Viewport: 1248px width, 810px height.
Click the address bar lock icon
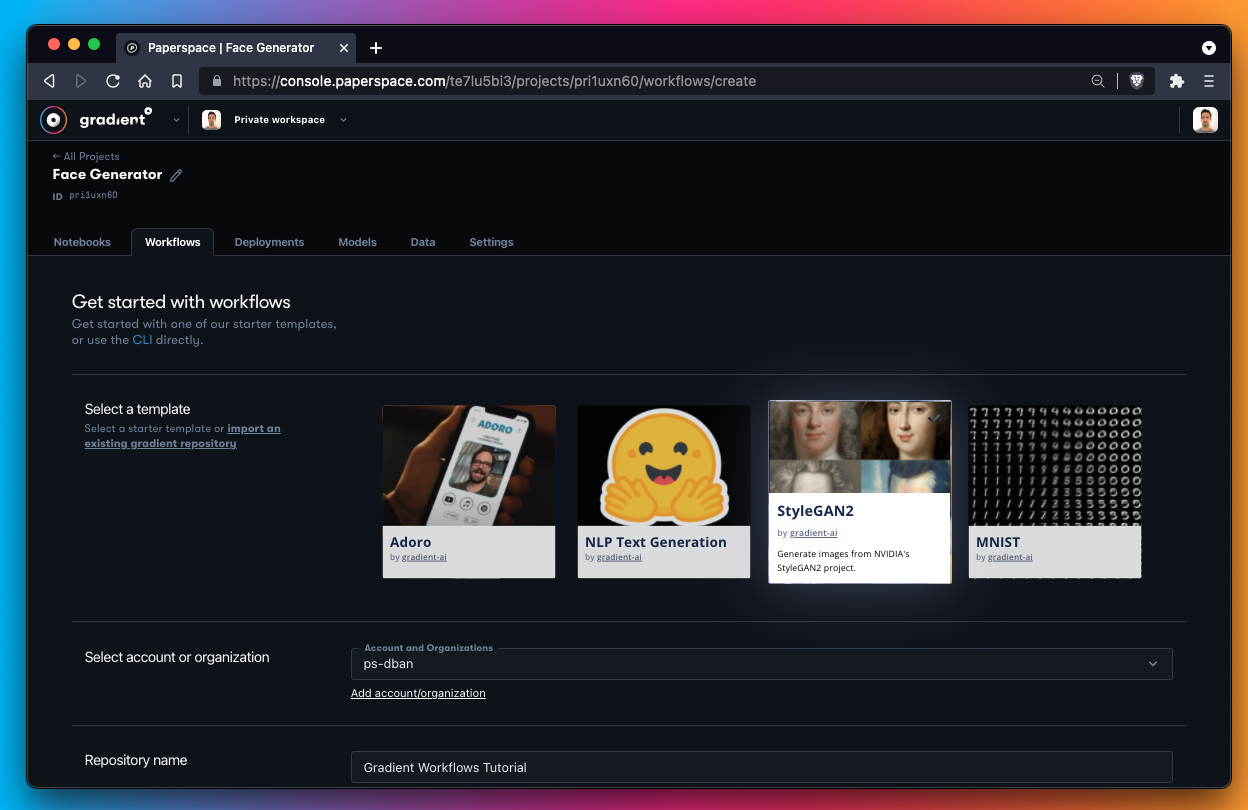point(216,81)
